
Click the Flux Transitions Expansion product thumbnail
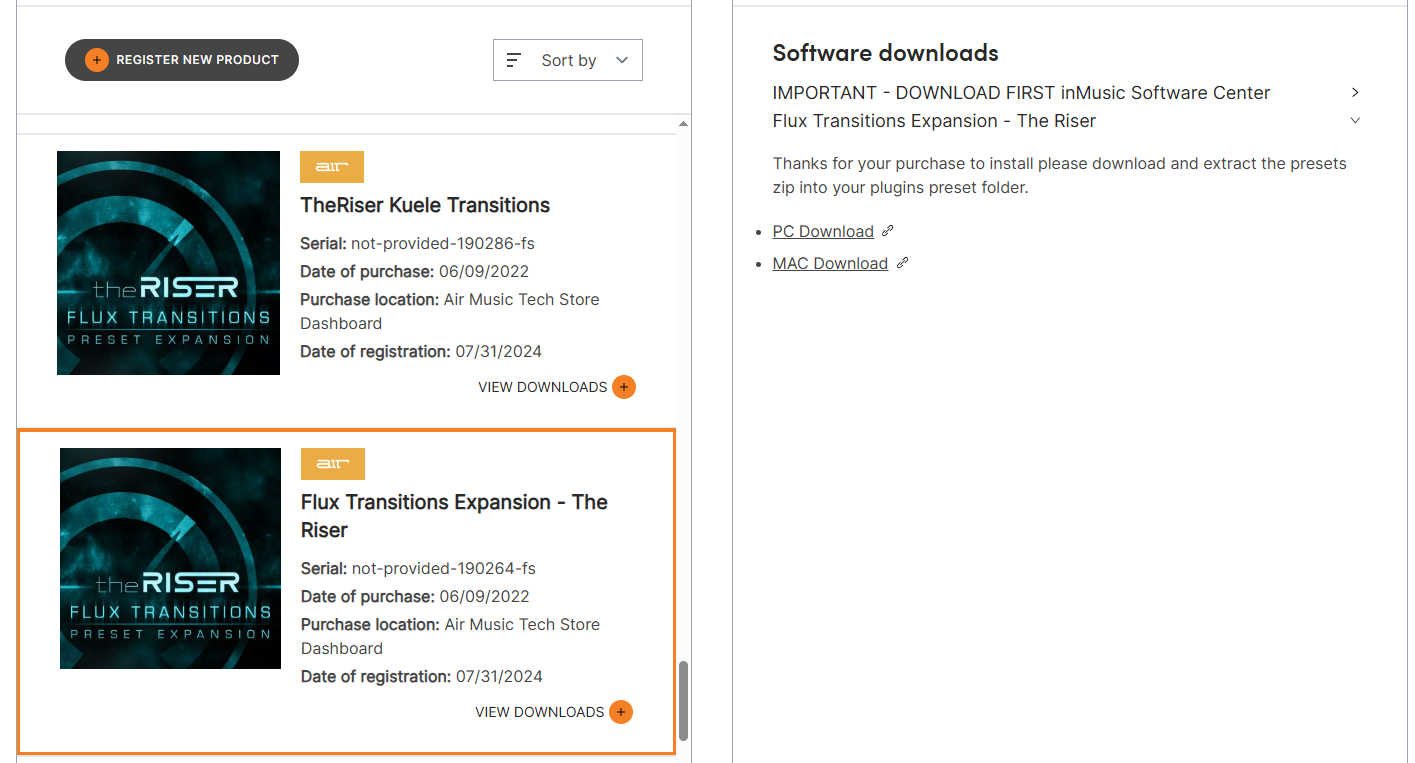click(x=170, y=558)
